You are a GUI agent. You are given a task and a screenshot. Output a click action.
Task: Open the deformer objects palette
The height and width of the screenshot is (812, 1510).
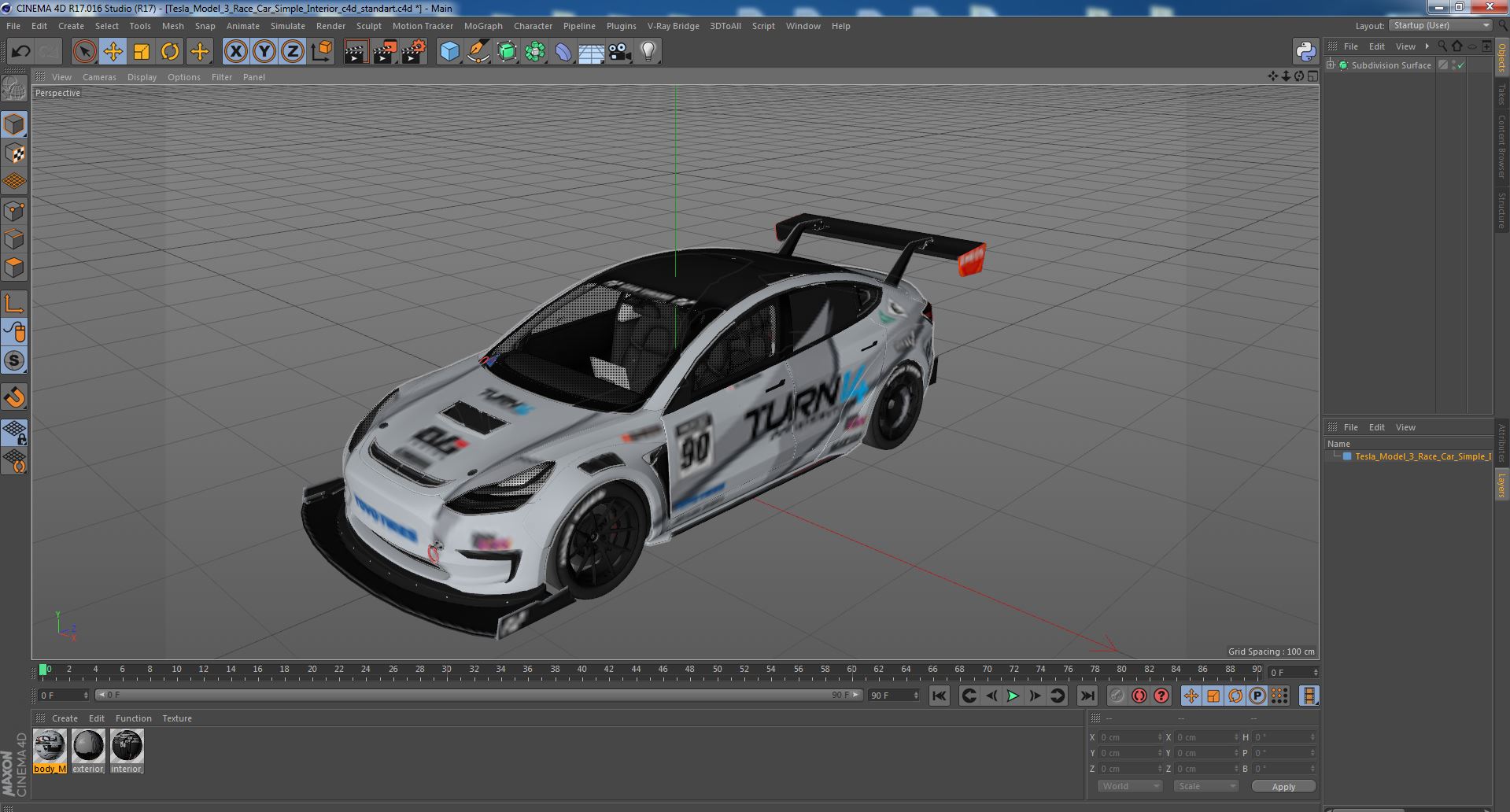(x=563, y=52)
